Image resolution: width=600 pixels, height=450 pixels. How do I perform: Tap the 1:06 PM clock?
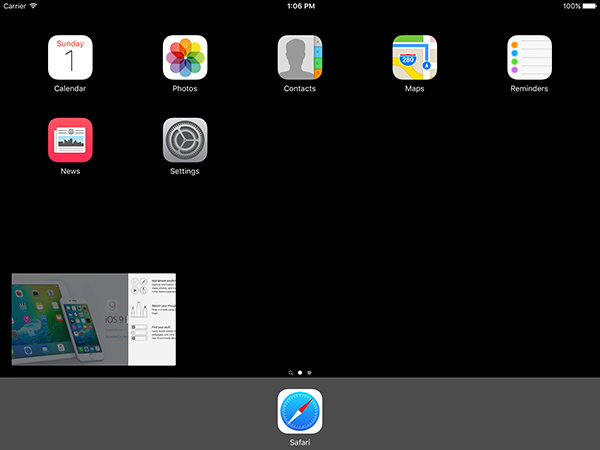click(x=301, y=6)
